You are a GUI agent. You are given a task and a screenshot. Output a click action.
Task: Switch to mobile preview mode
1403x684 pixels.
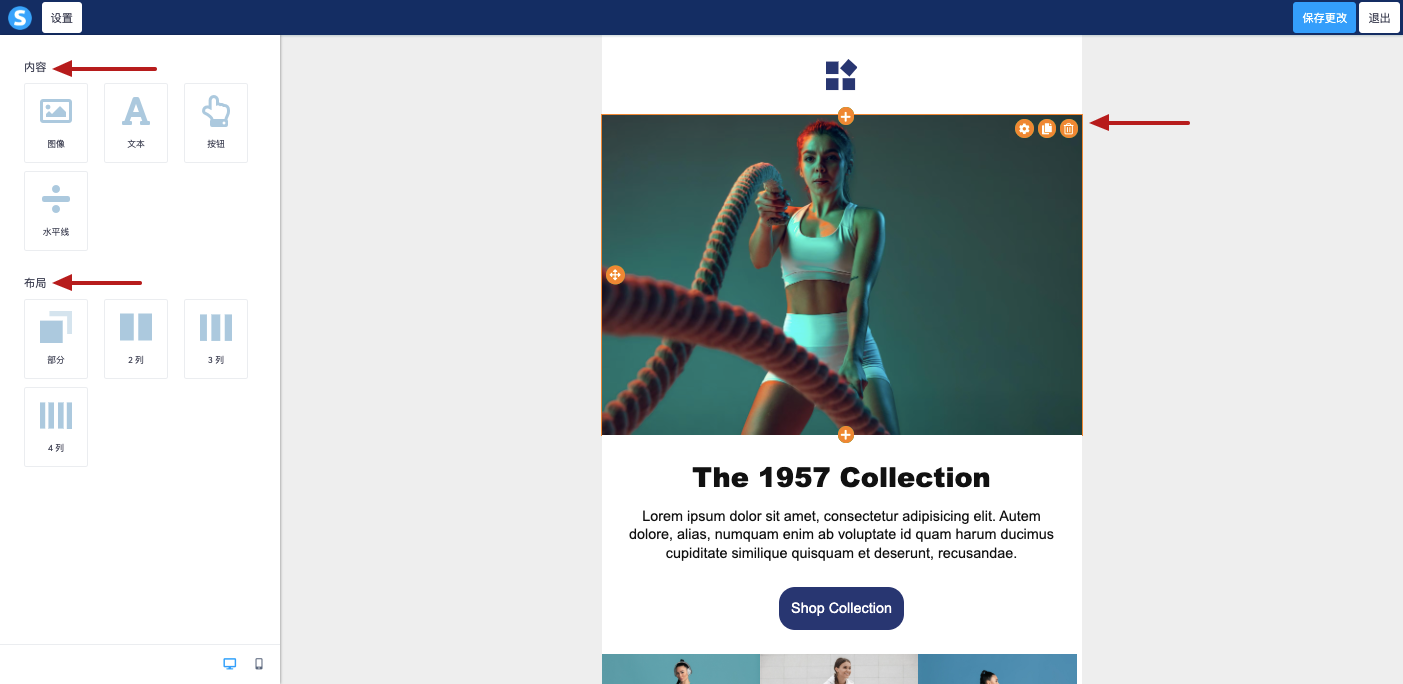pyautogui.click(x=259, y=664)
